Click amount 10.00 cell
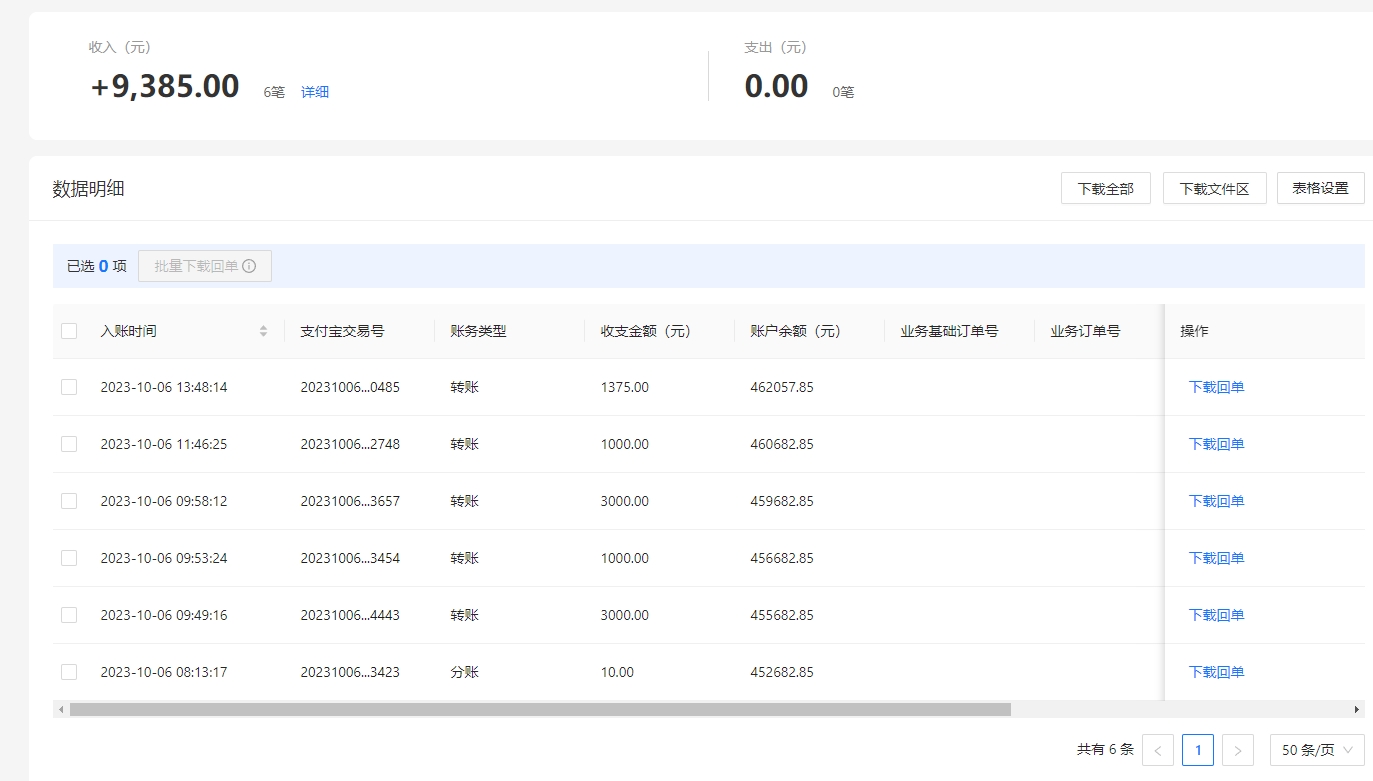Screen dimensions: 1373x781 [617, 672]
